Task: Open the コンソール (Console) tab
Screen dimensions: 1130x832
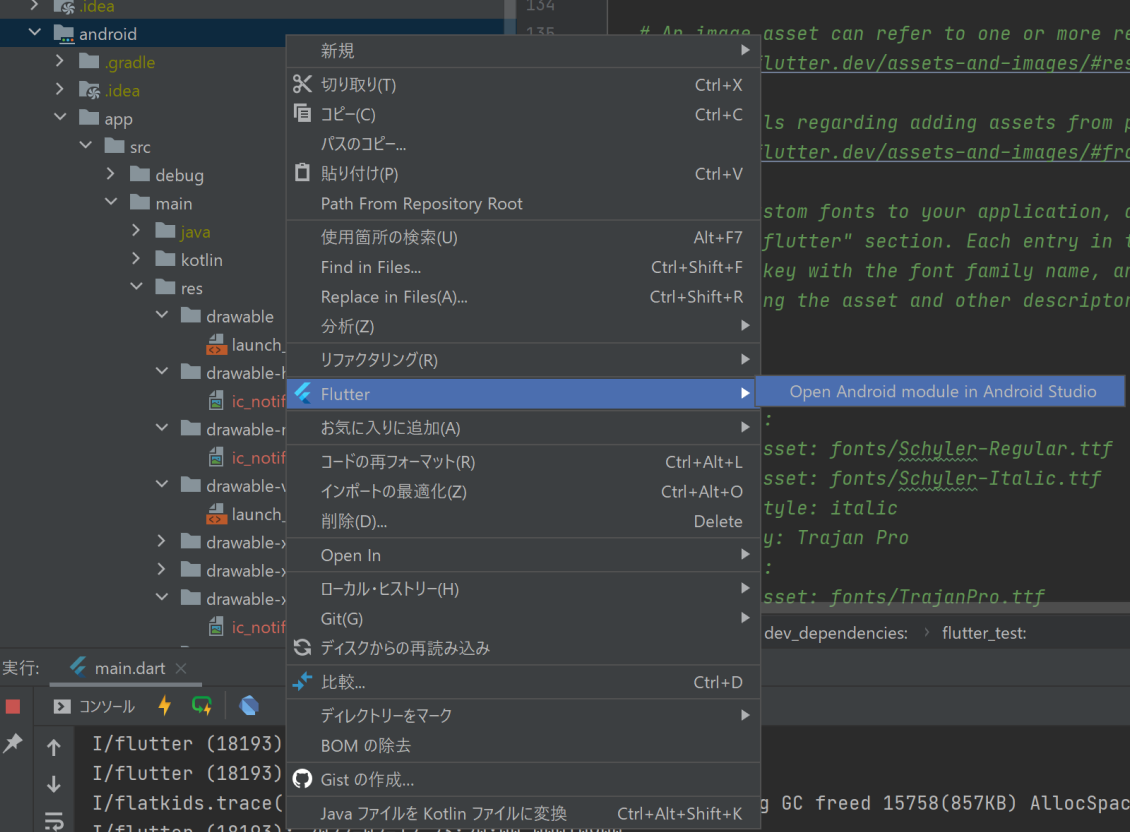Action: [95, 706]
